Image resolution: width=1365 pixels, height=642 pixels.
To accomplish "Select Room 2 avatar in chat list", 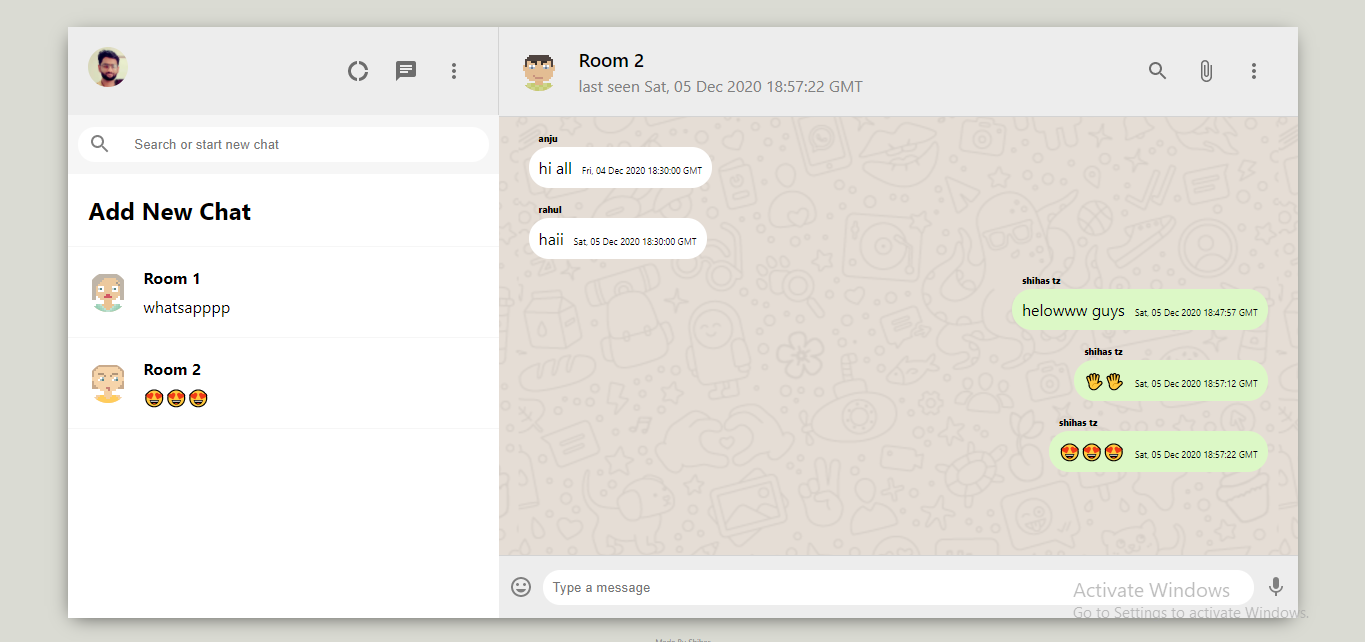I will point(108,383).
